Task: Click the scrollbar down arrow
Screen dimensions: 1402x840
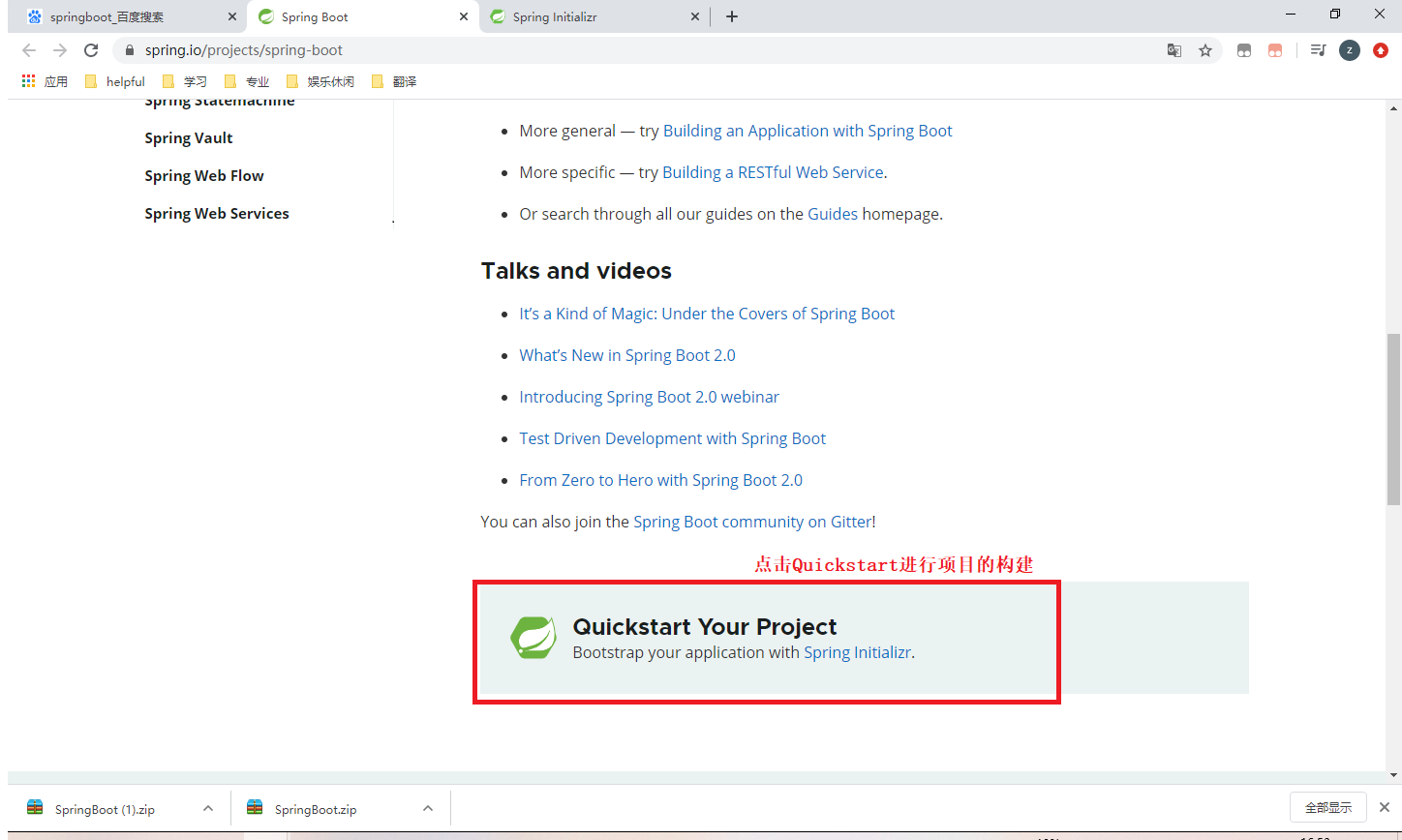Action: pos(1393,775)
